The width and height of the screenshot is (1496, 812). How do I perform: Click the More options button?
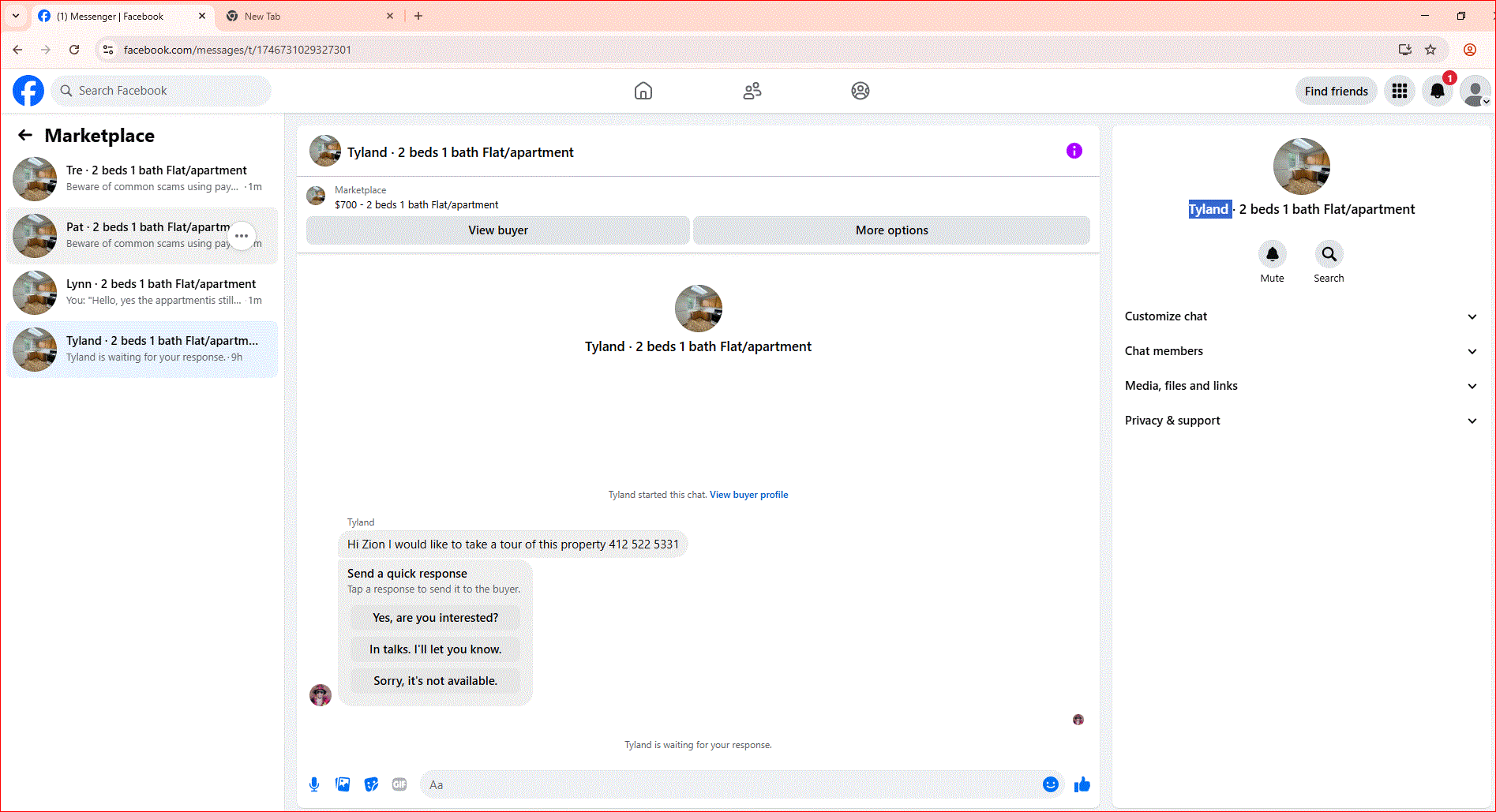point(892,230)
